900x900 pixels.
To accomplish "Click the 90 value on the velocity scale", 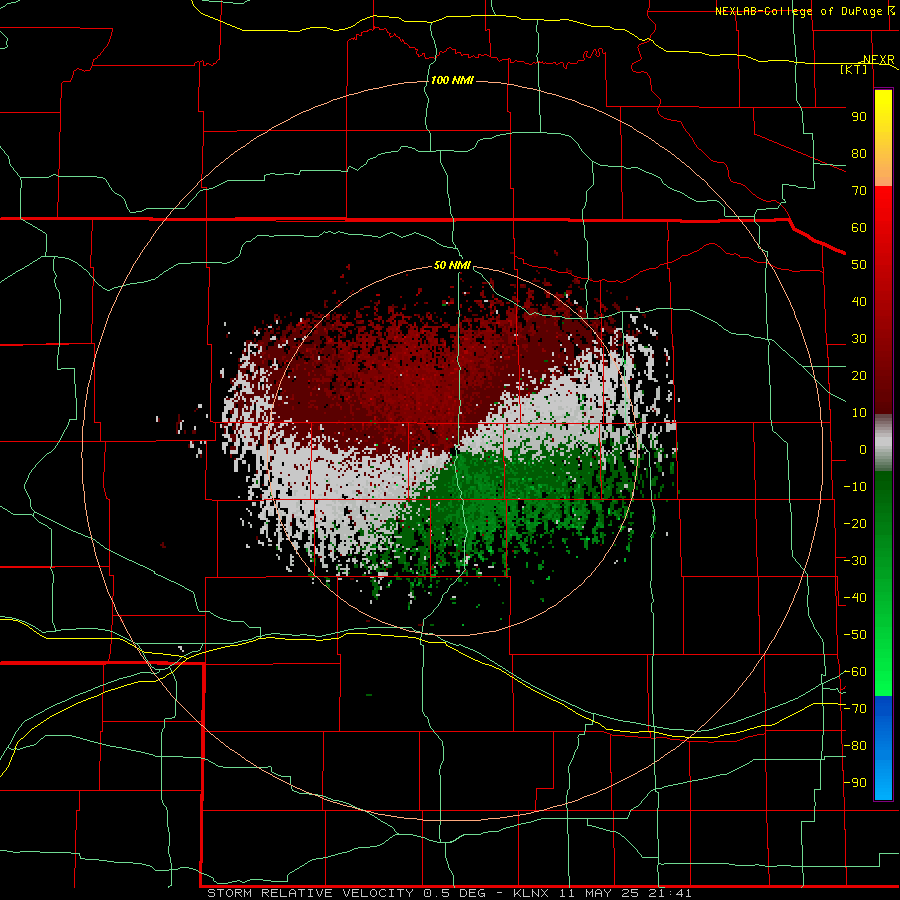I will (859, 117).
